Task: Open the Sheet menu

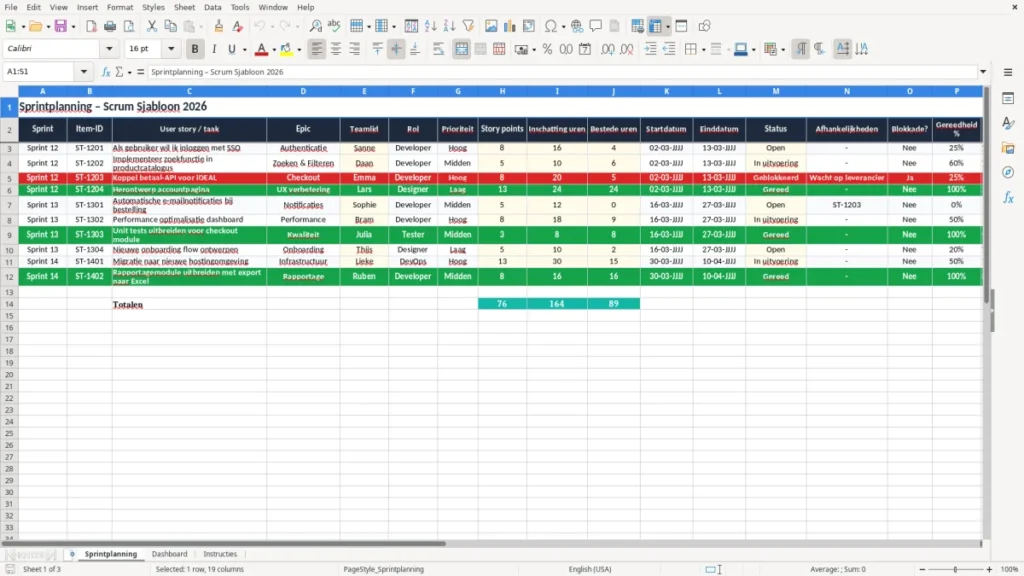Action: [184, 7]
